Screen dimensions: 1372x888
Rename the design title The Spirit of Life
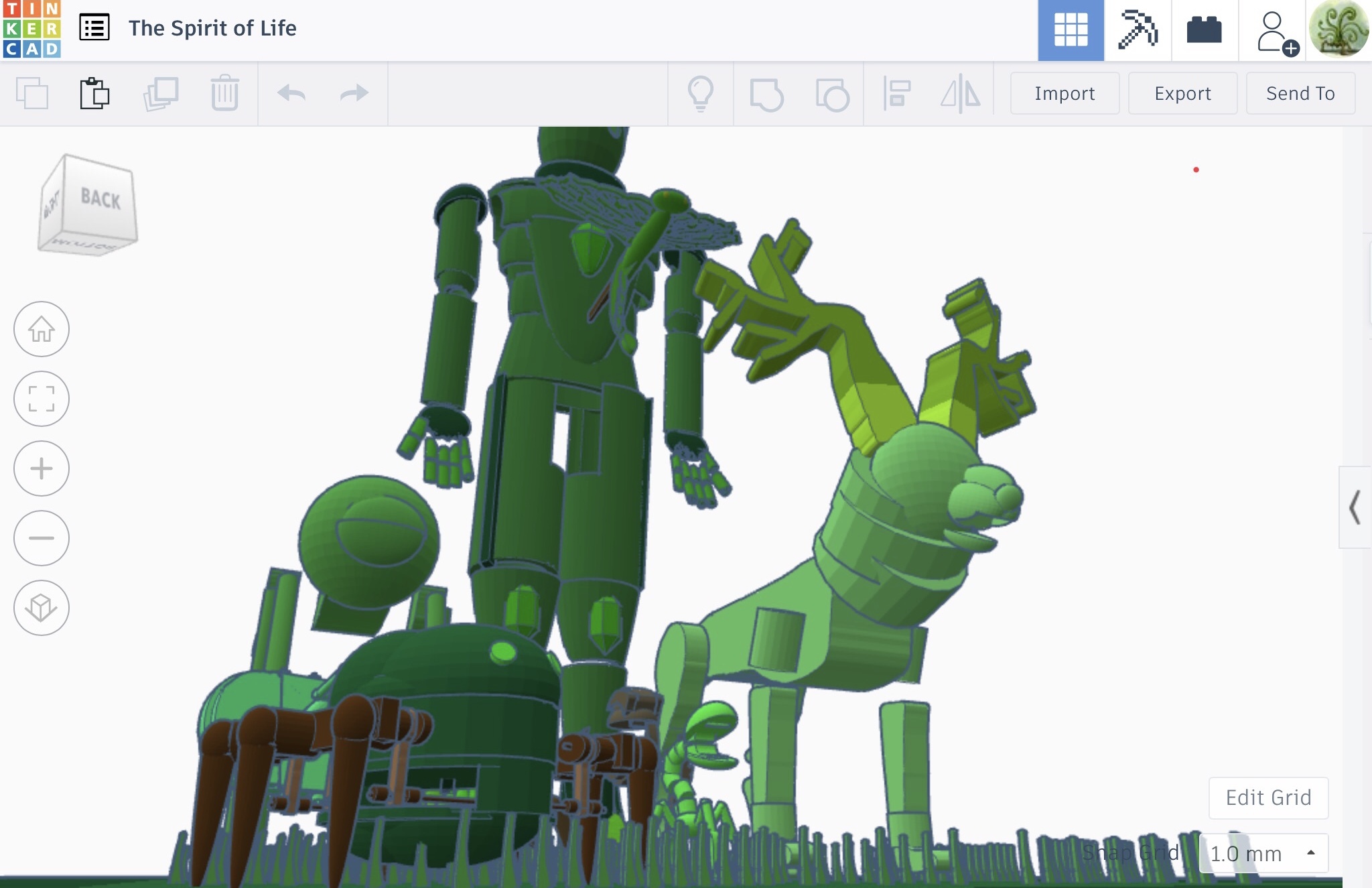coord(212,28)
